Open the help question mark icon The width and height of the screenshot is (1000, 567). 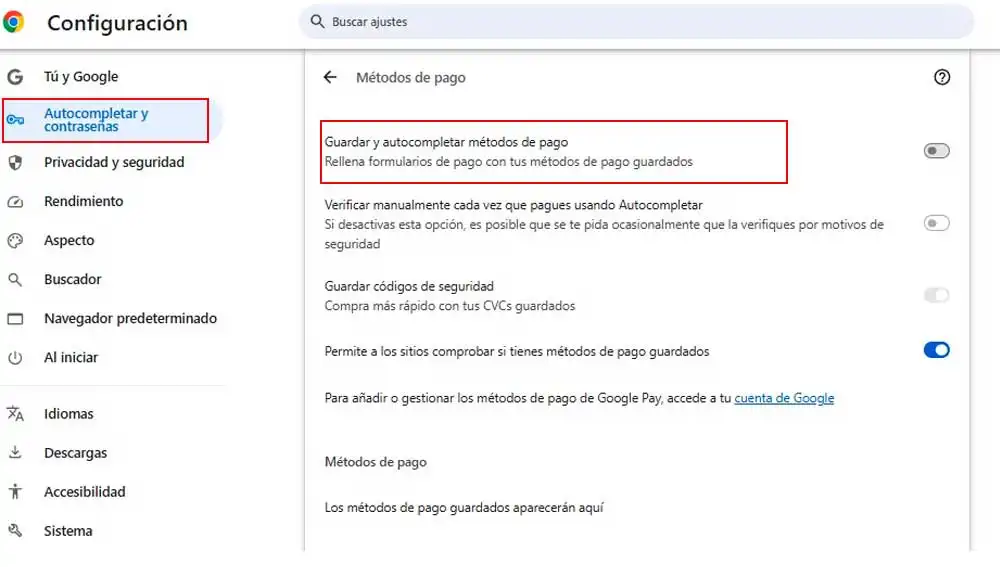(x=942, y=77)
